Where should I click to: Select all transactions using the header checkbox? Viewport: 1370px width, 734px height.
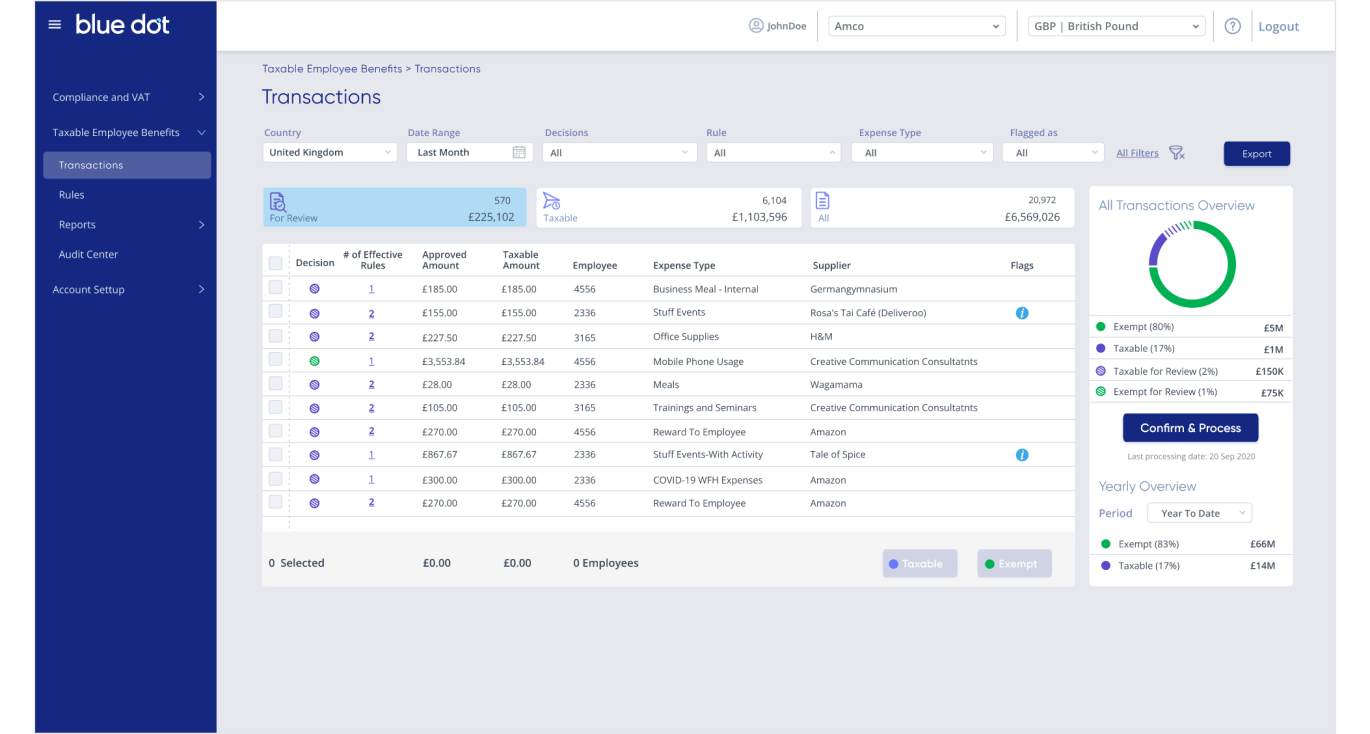[x=275, y=262]
